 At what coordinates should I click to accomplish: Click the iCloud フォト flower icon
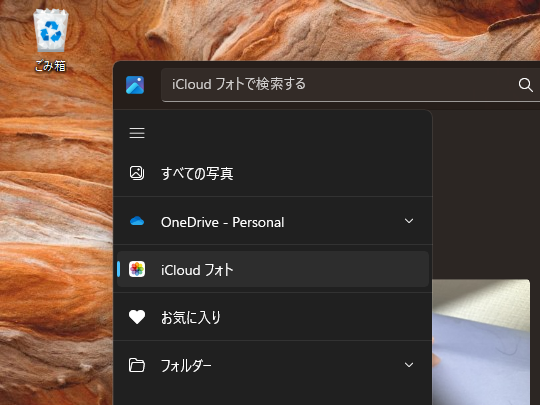tap(137, 269)
